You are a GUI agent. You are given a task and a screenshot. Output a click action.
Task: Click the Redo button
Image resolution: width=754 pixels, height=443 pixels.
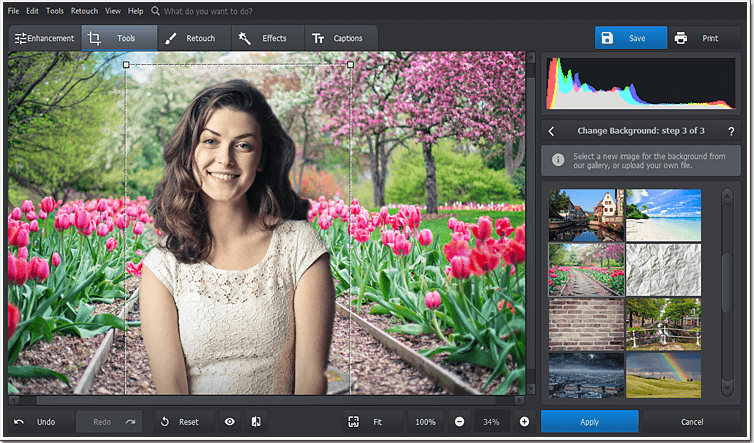pyautogui.click(x=109, y=422)
